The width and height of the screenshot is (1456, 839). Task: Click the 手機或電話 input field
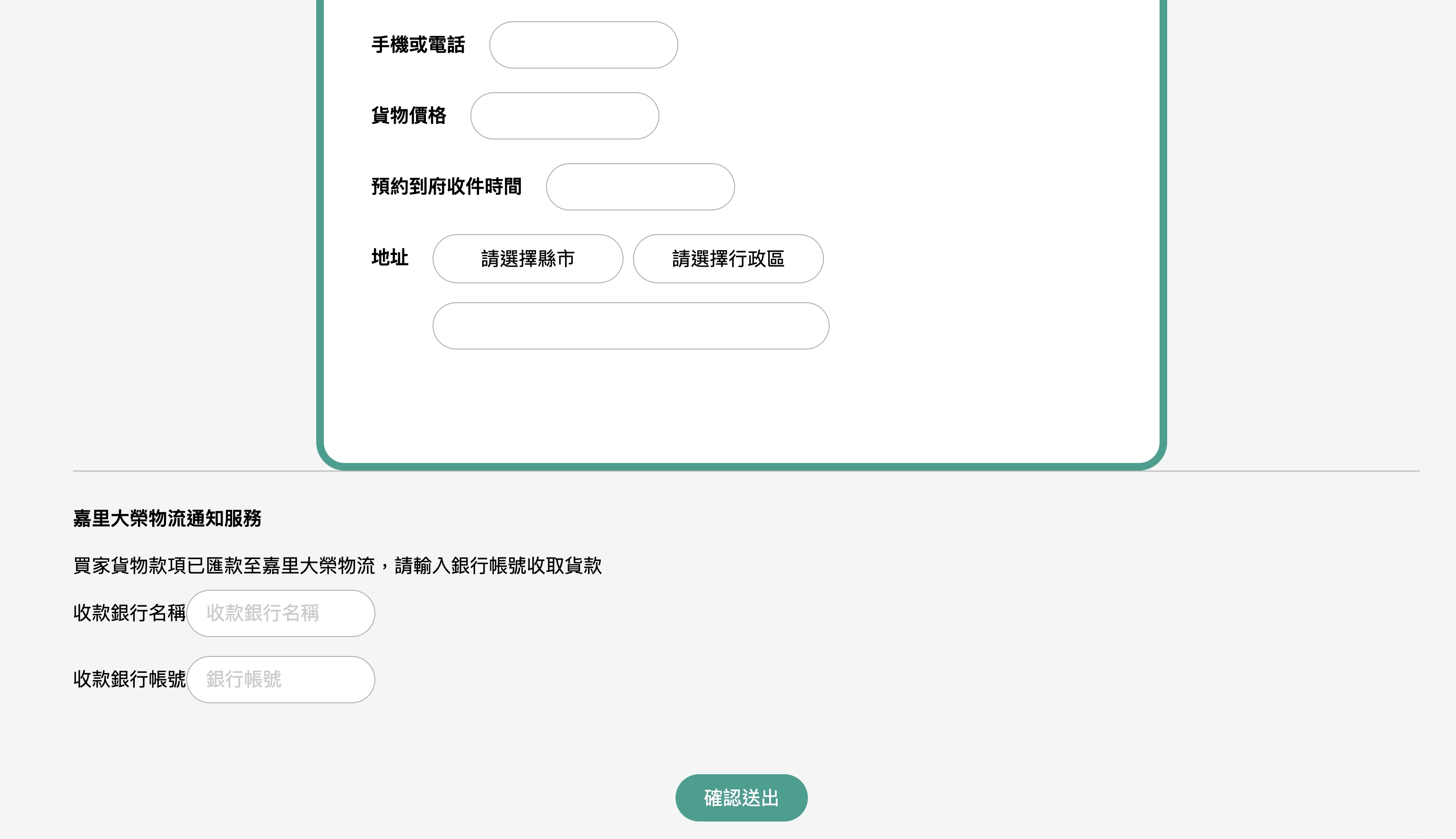click(x=583, y=45)
